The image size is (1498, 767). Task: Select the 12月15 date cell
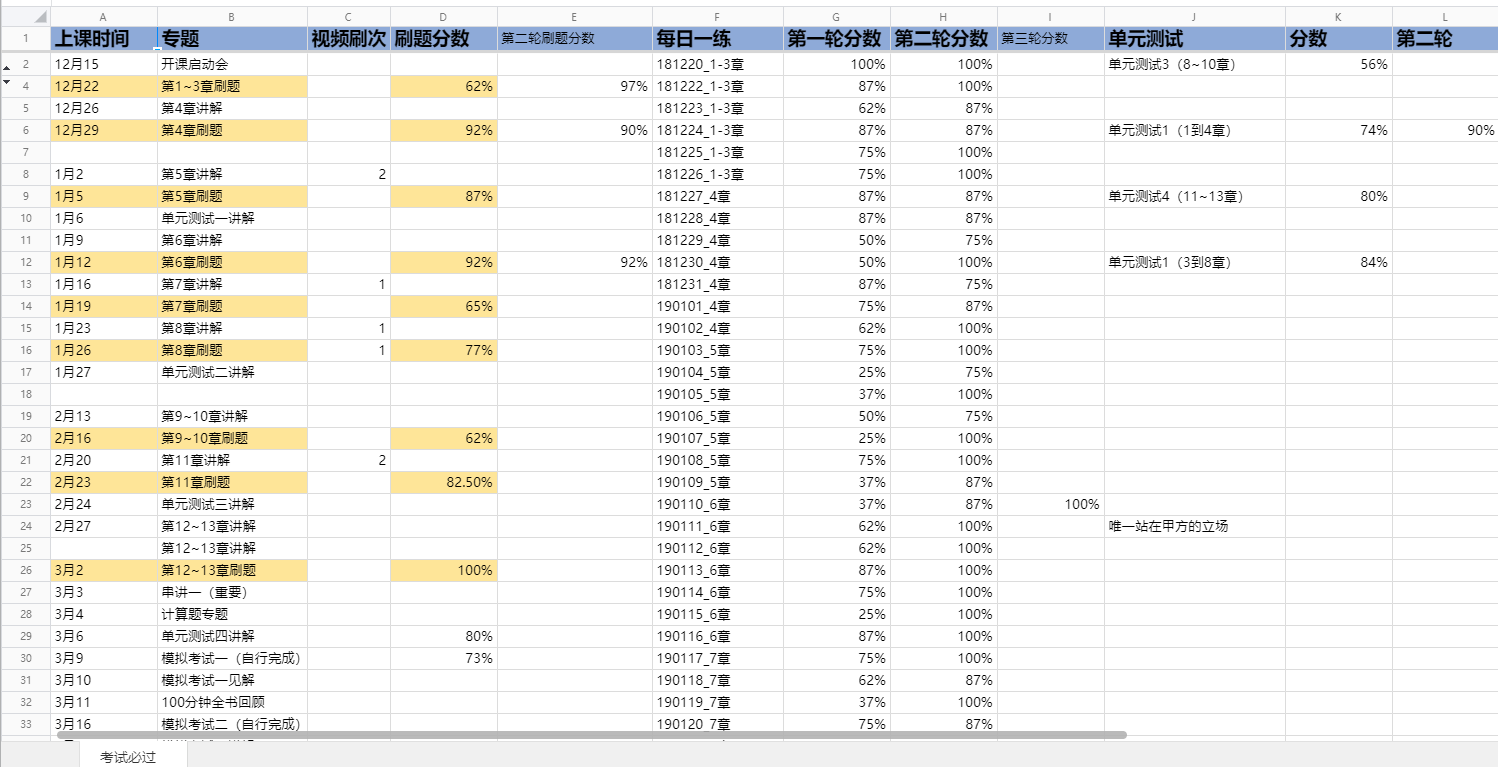click(x=104, y=64)
